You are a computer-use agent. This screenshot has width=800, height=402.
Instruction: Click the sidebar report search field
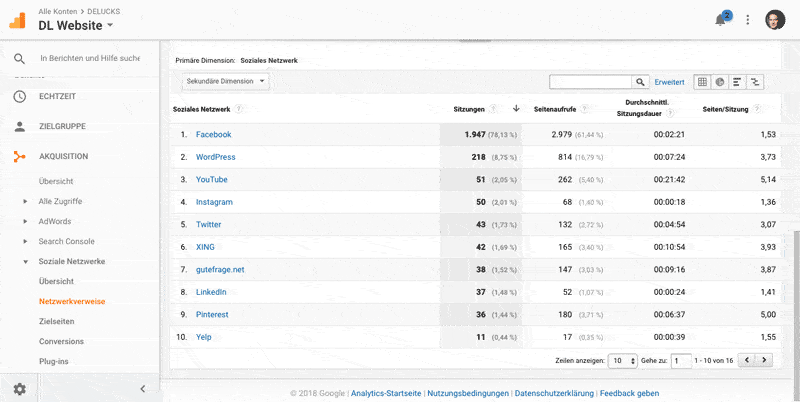coord(90,58)
